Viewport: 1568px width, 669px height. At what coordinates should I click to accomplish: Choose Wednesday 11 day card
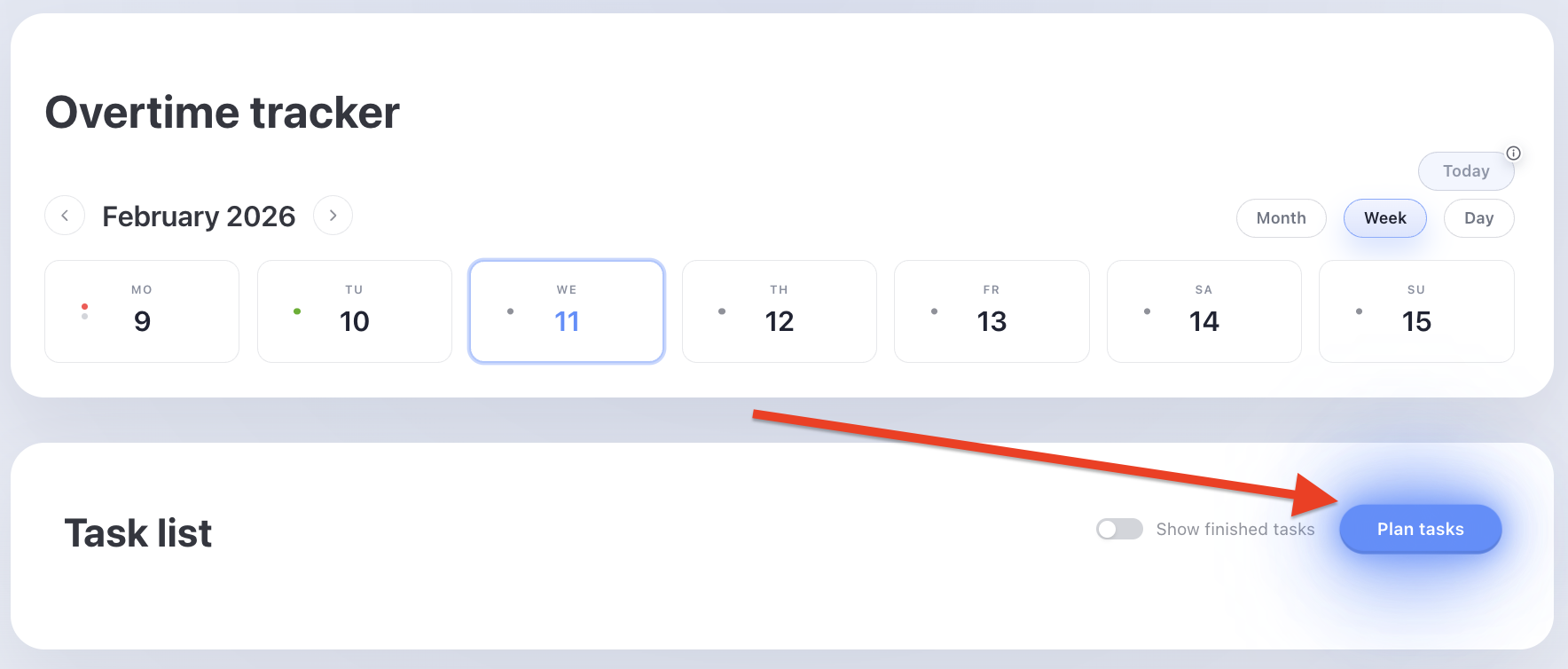pos(567,311)
